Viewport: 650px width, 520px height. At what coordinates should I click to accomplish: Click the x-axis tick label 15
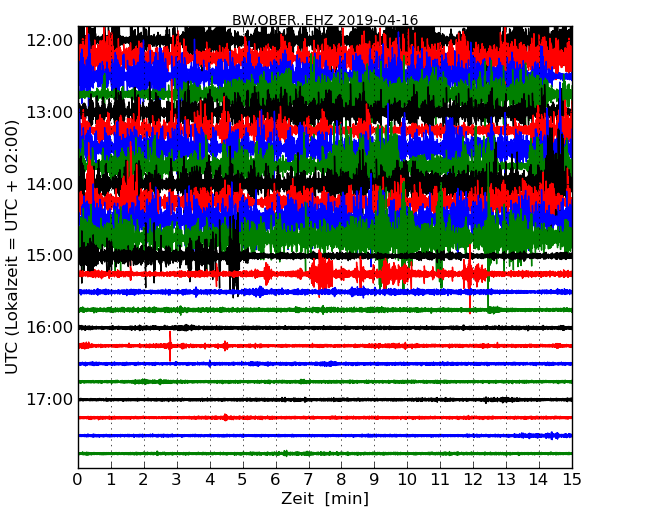(x=572, y=480)
